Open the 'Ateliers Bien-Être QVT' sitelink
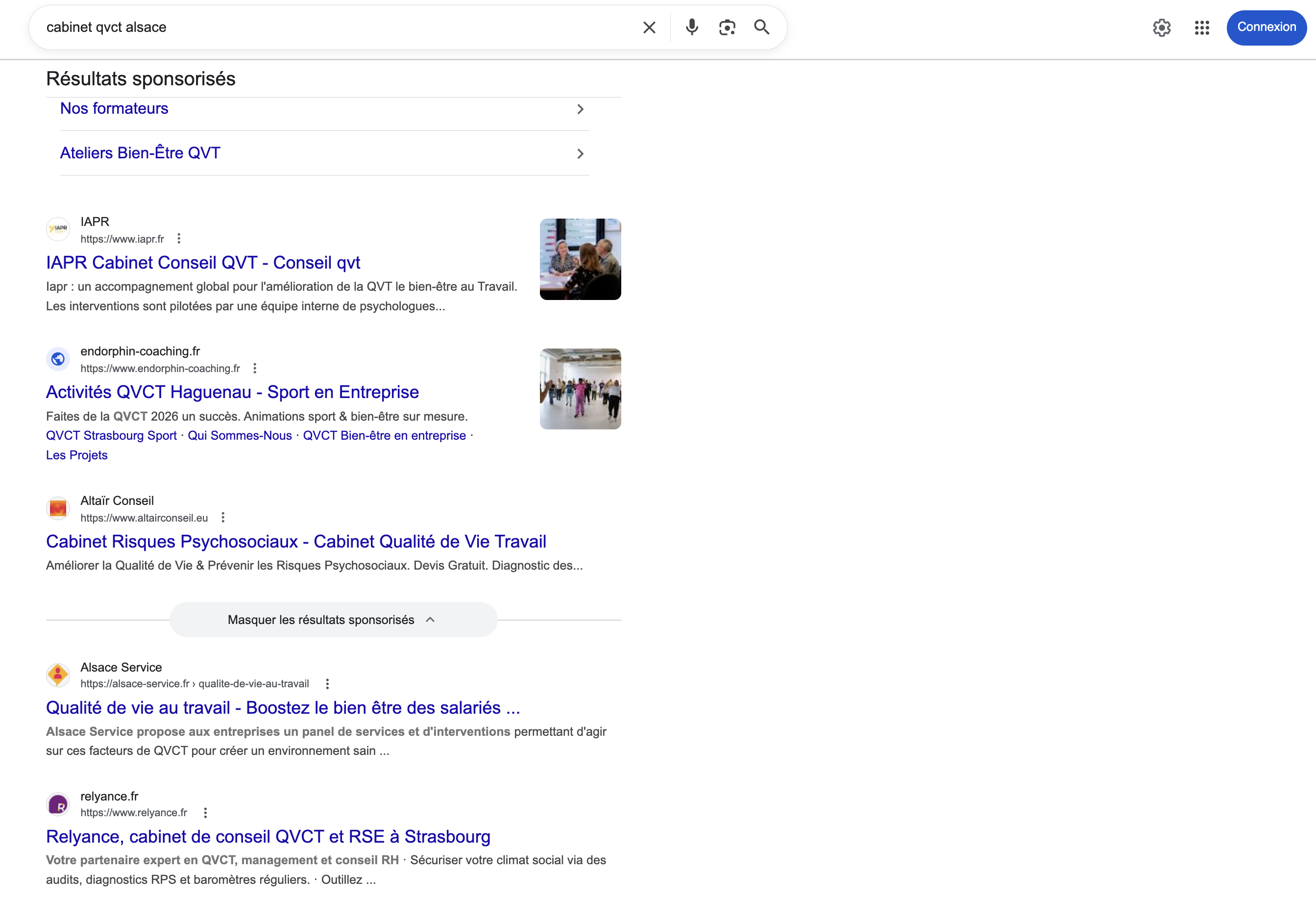 point(140,153)
